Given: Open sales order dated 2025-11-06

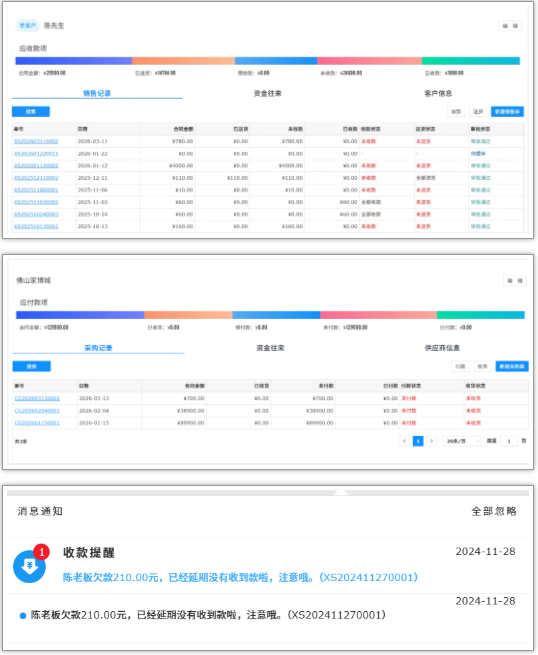Looking at the screenshot, I should [x=36, y=190].
